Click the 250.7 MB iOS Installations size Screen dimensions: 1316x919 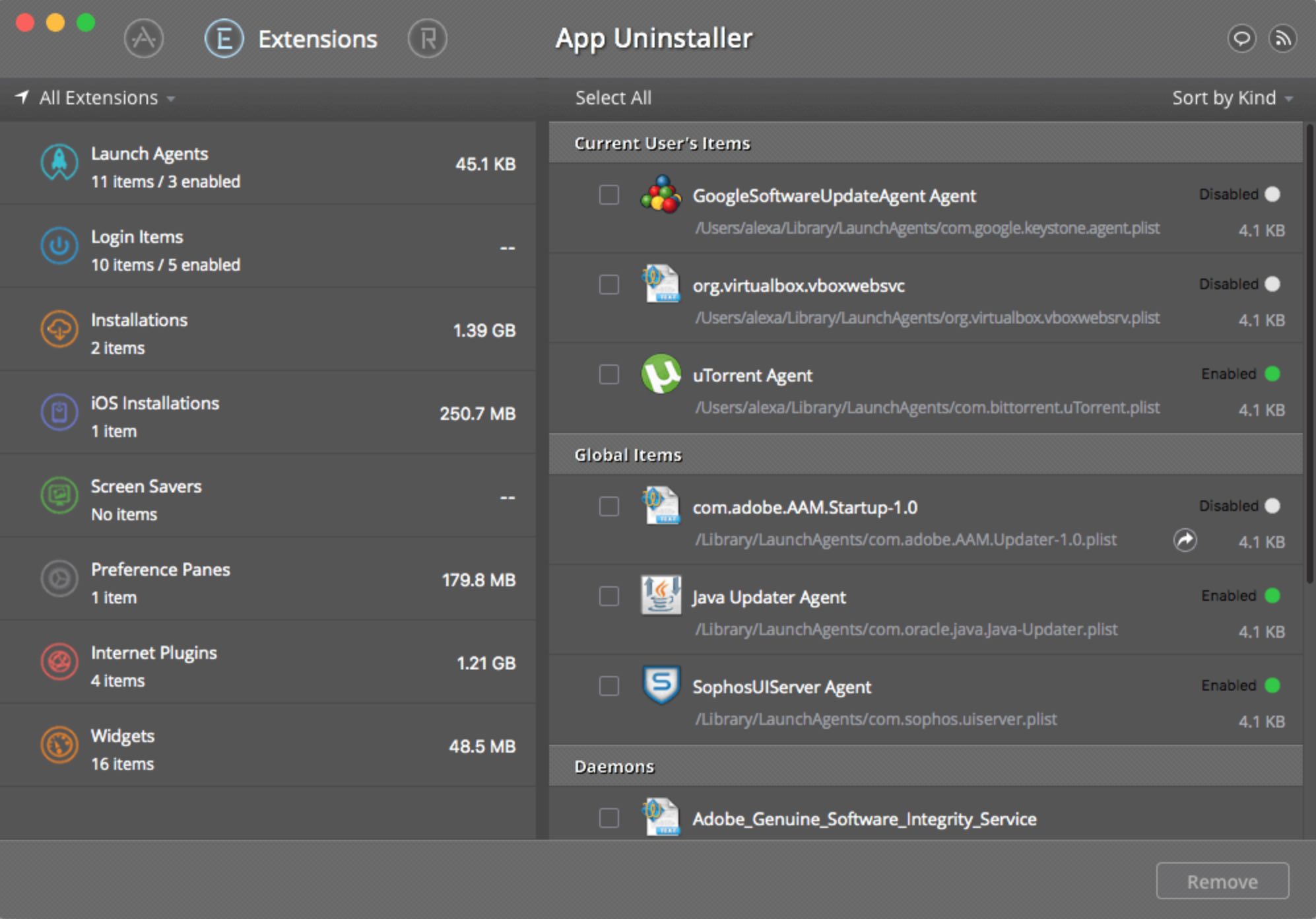point(477,413)
